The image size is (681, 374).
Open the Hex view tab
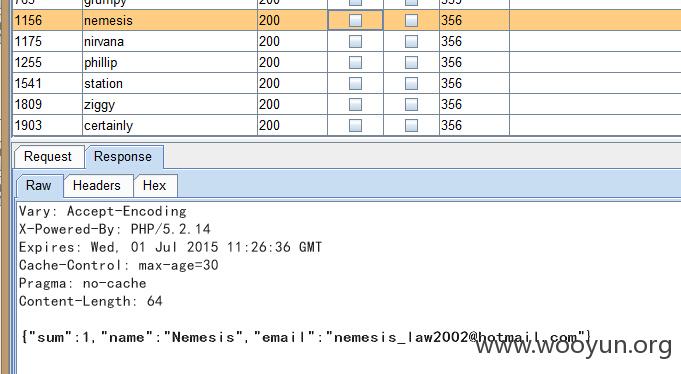point(155,185)
